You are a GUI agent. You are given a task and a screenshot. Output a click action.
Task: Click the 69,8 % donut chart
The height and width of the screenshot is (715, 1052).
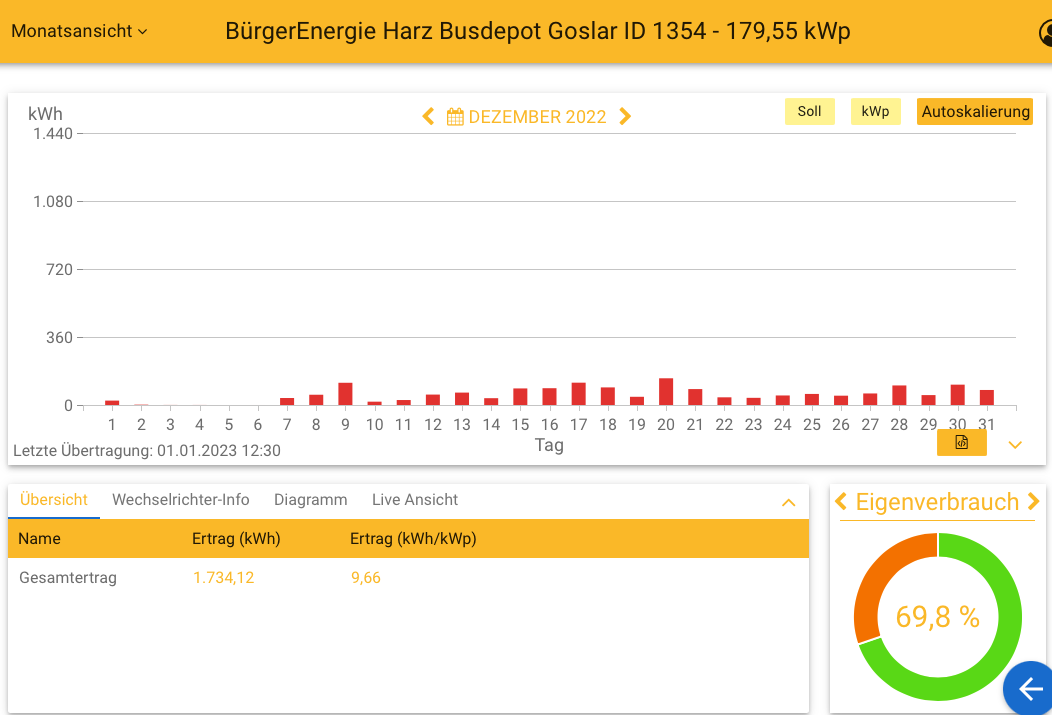click(937, 617)
